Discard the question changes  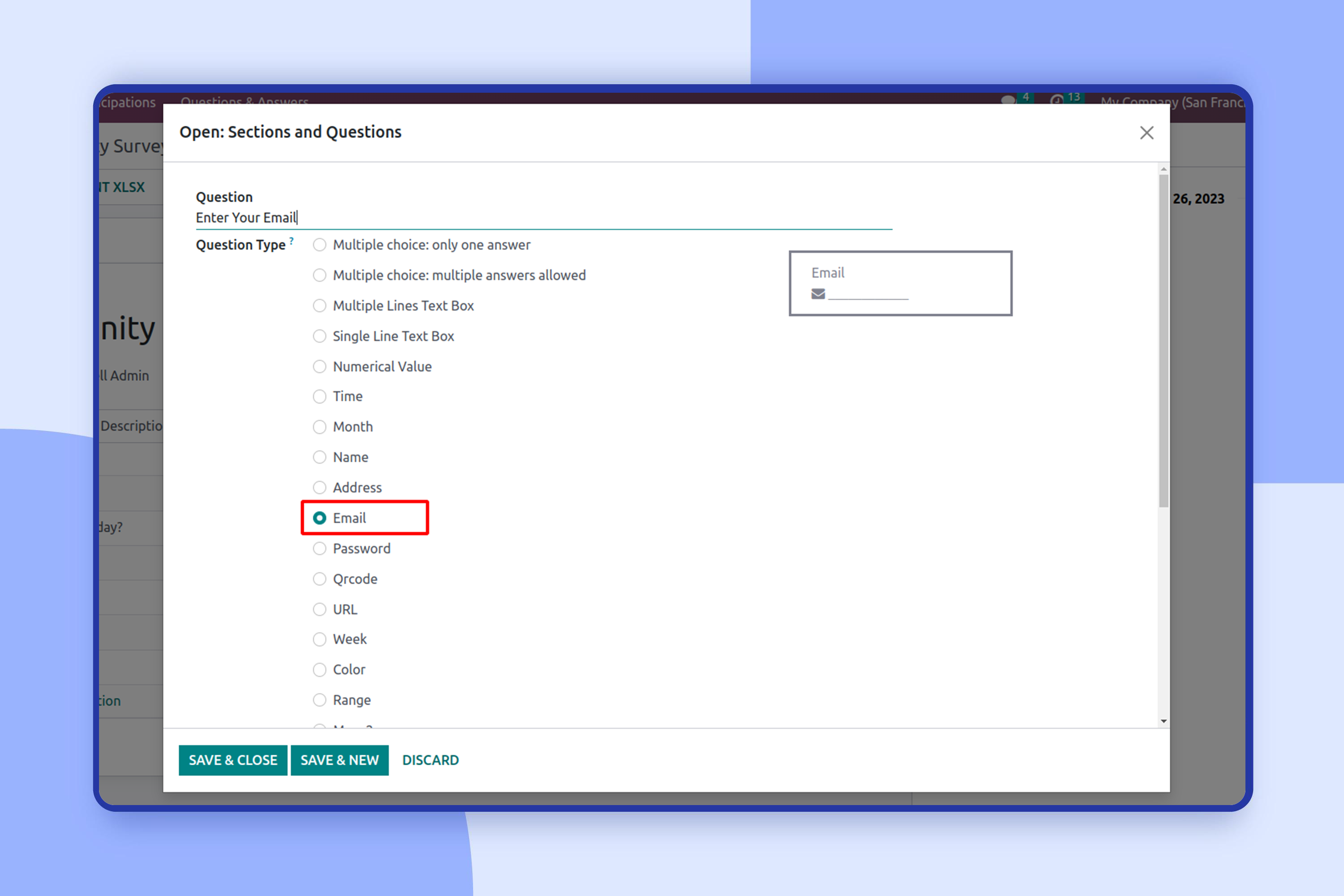coord(430,760)
